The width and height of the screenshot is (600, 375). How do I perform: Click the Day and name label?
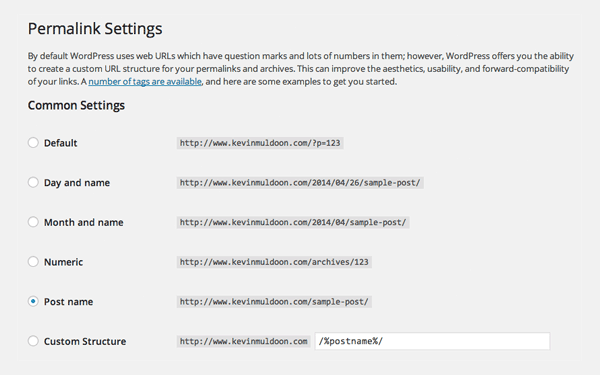(x=77, y=183)
